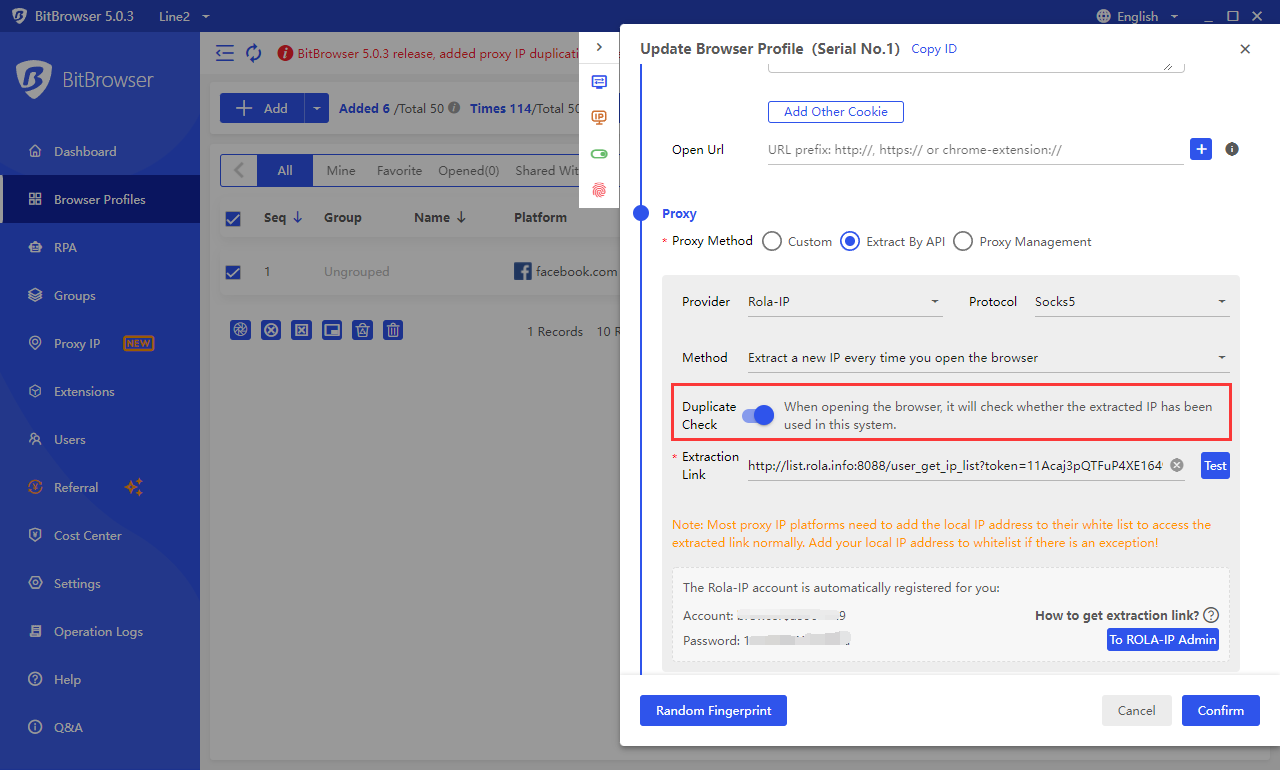Click the To ROLA-IP Admin button

(x=1163, y=640)
